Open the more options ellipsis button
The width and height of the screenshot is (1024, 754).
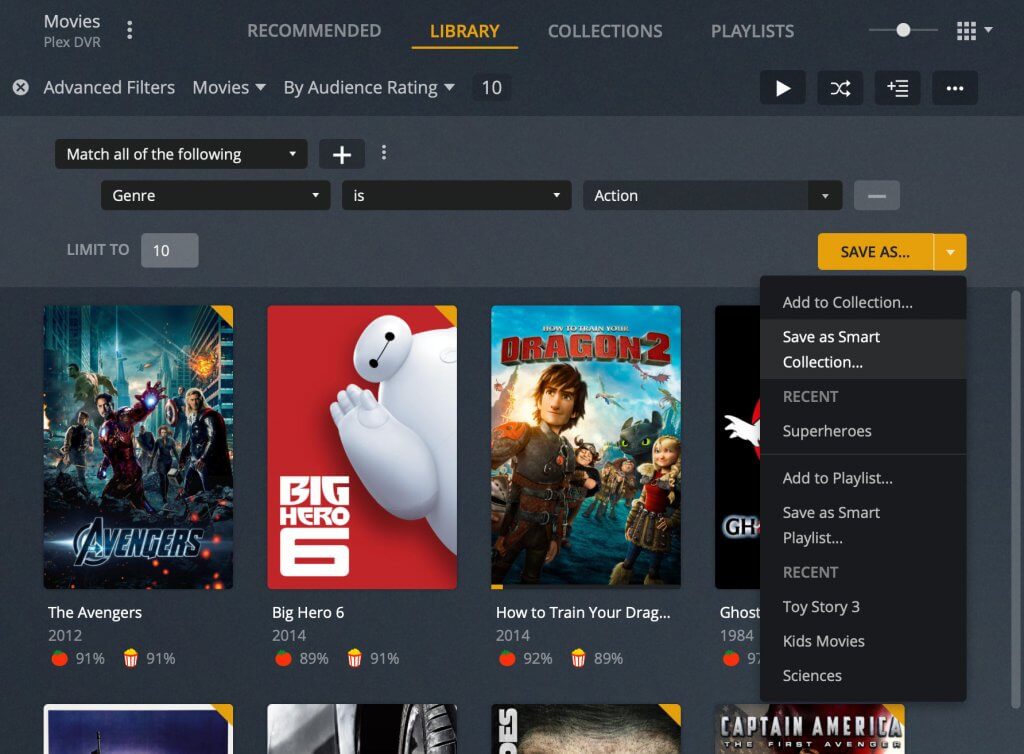pyautogui.click(x=955, y=88)
